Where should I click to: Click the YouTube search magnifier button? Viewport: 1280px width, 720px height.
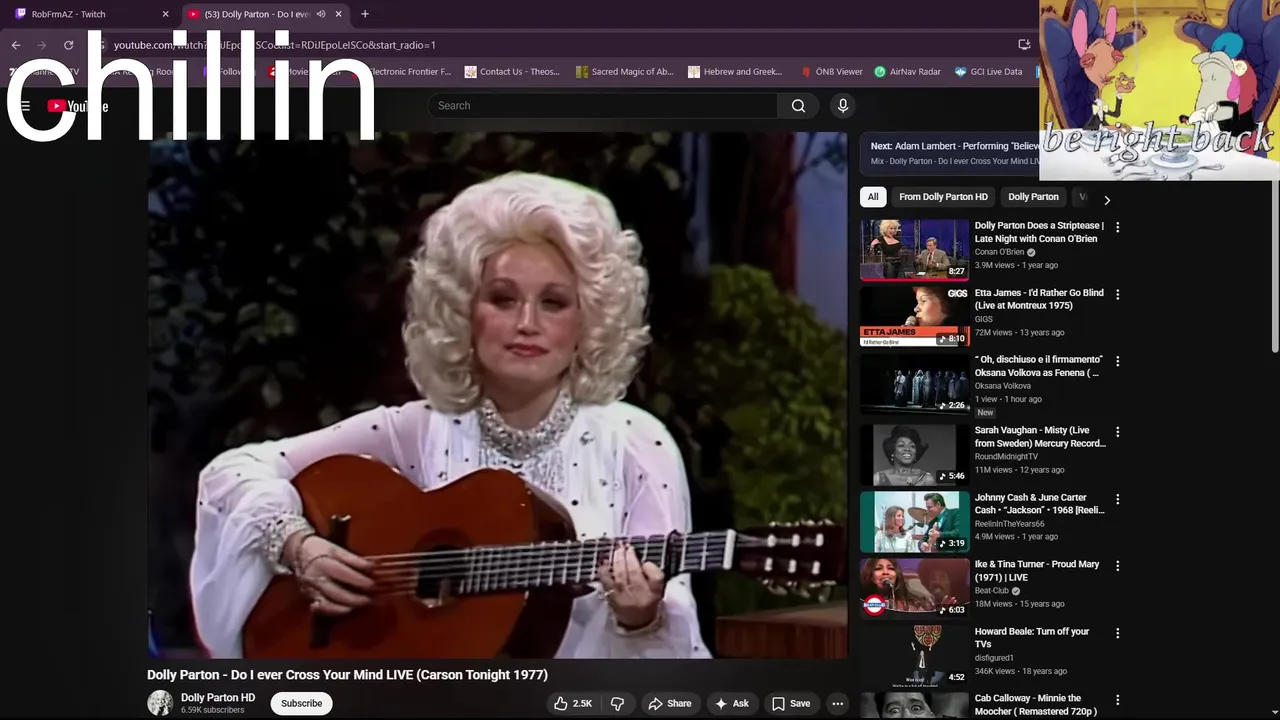point(798,106)
